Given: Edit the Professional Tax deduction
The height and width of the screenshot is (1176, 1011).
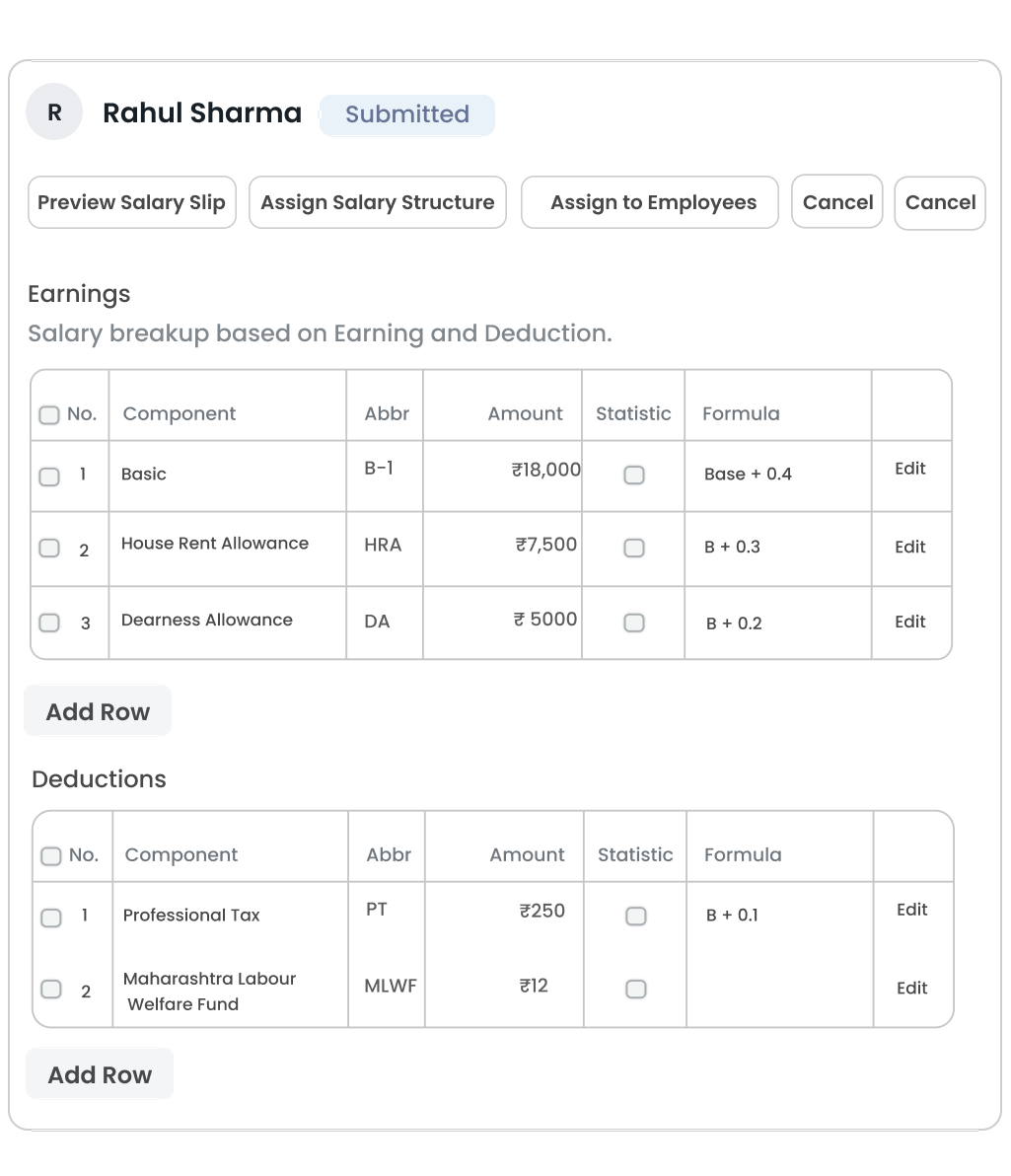Looking at the screenshot, I should (x=911, y=910).
